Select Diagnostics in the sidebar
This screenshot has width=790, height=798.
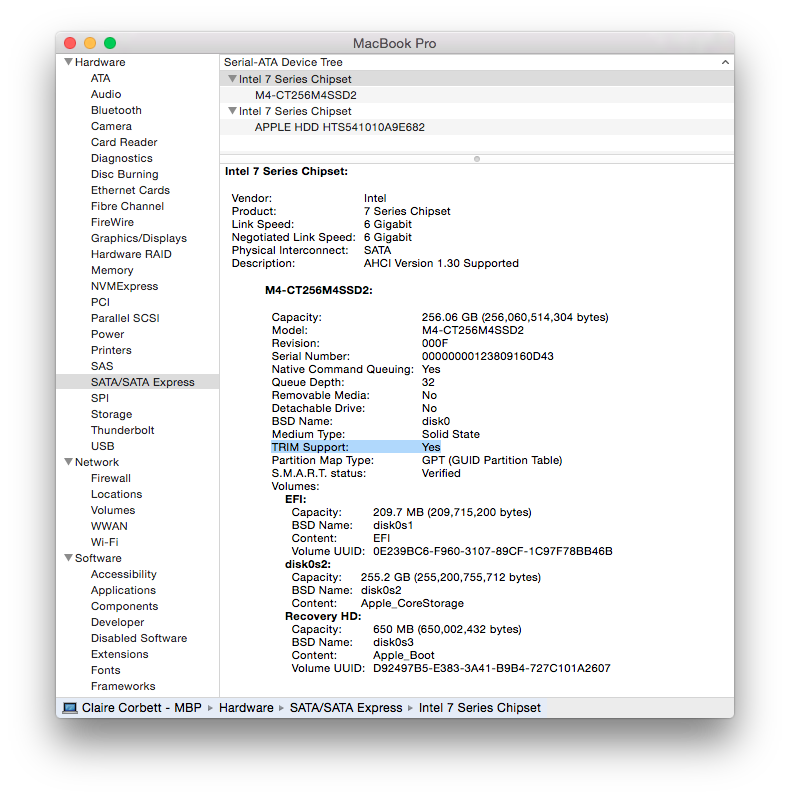tap(122, 158)
